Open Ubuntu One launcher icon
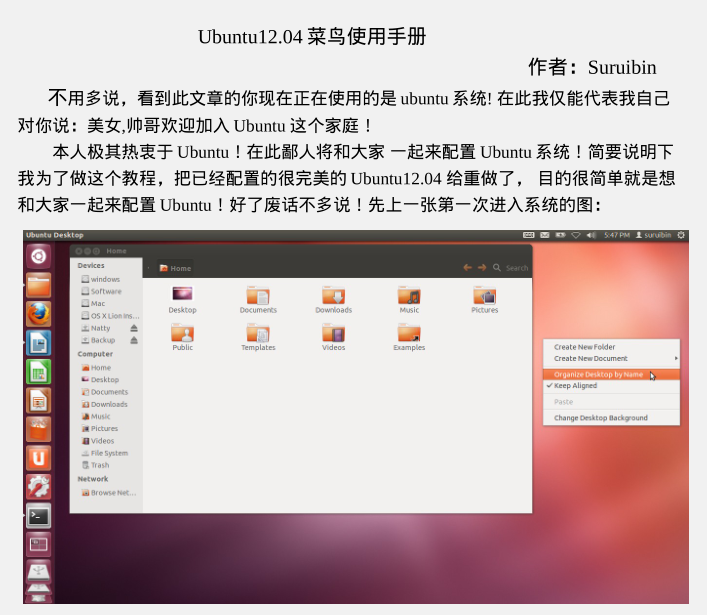Screen dimensions: 707x615 38,459
